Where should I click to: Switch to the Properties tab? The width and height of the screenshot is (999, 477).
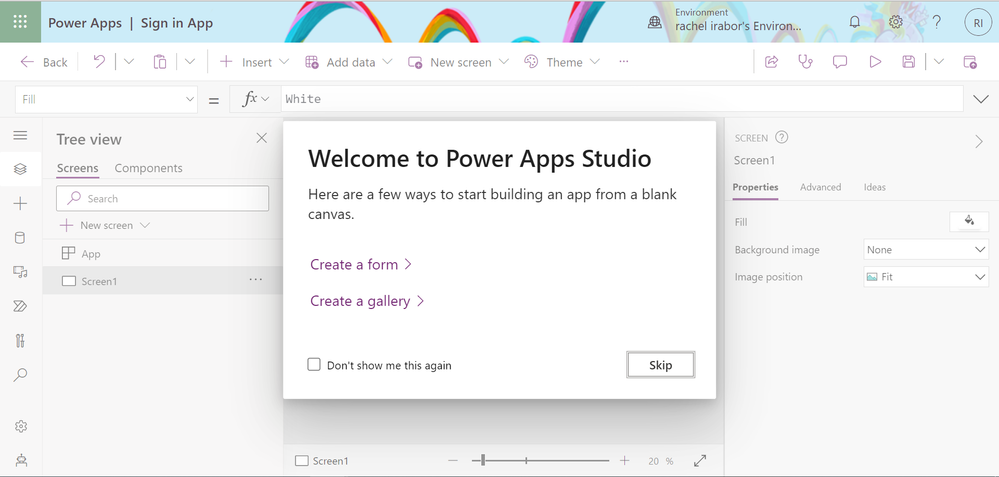(x=756, y=187)
